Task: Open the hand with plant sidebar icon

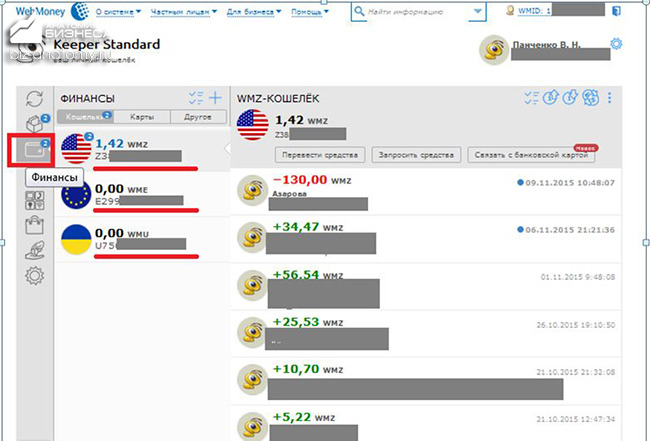Action: [34, 250]
